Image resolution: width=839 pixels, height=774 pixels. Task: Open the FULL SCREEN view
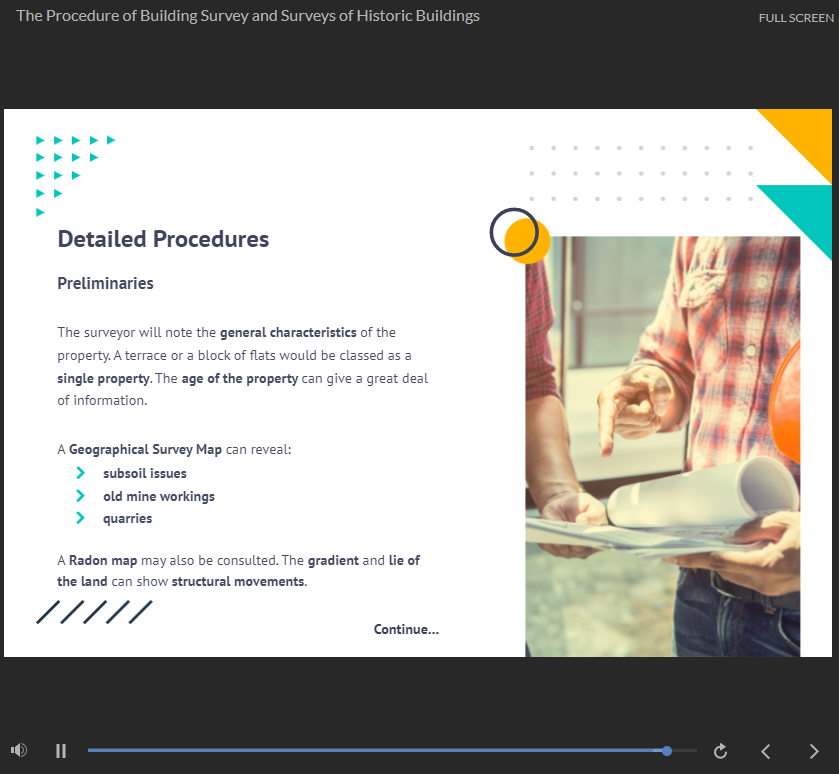(x=796, y=18)
